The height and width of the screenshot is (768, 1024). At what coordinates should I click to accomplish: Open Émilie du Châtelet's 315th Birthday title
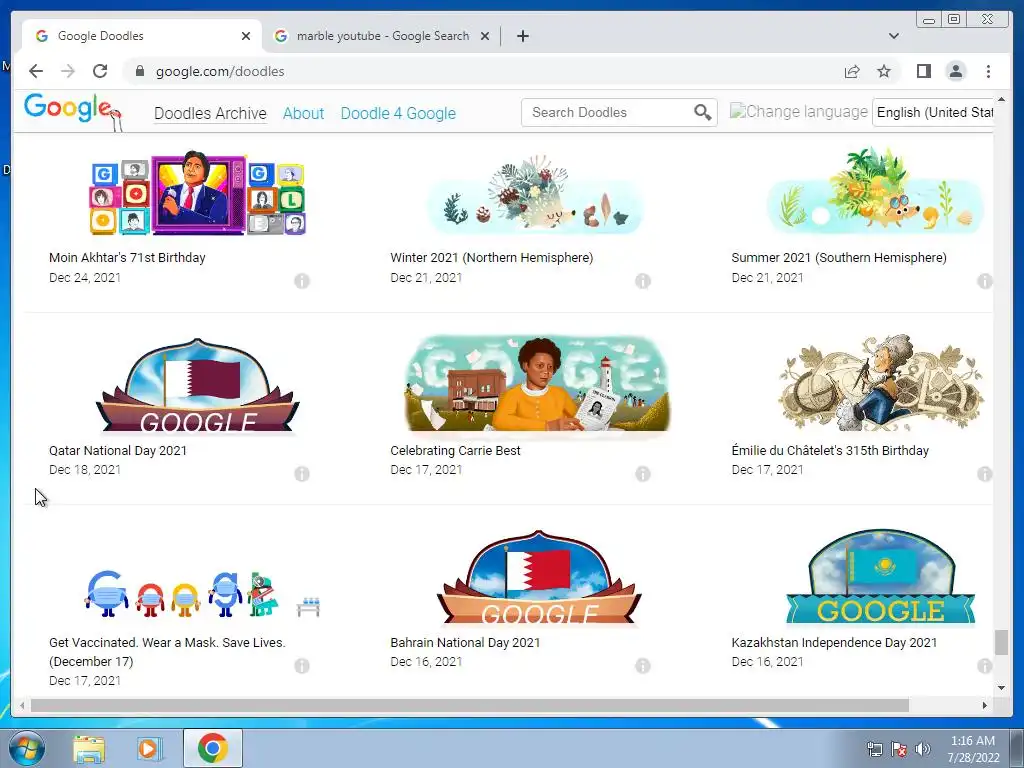coord(830,450)
